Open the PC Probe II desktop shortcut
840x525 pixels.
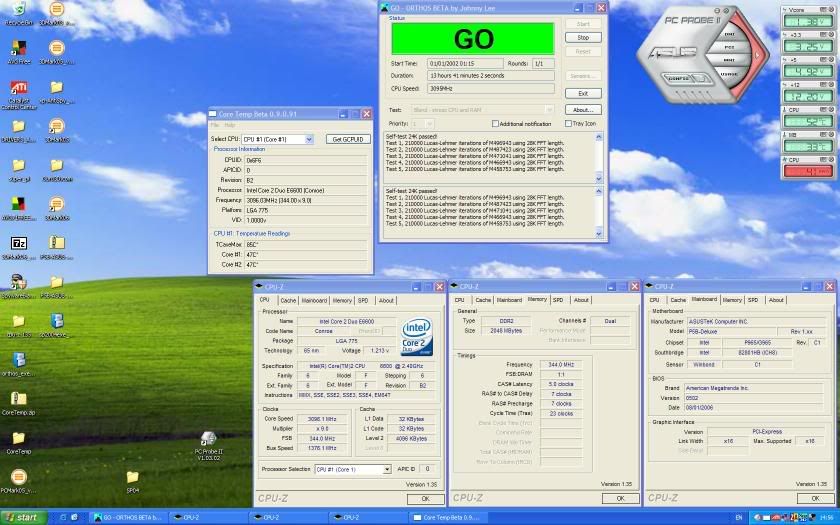(209, 440)
